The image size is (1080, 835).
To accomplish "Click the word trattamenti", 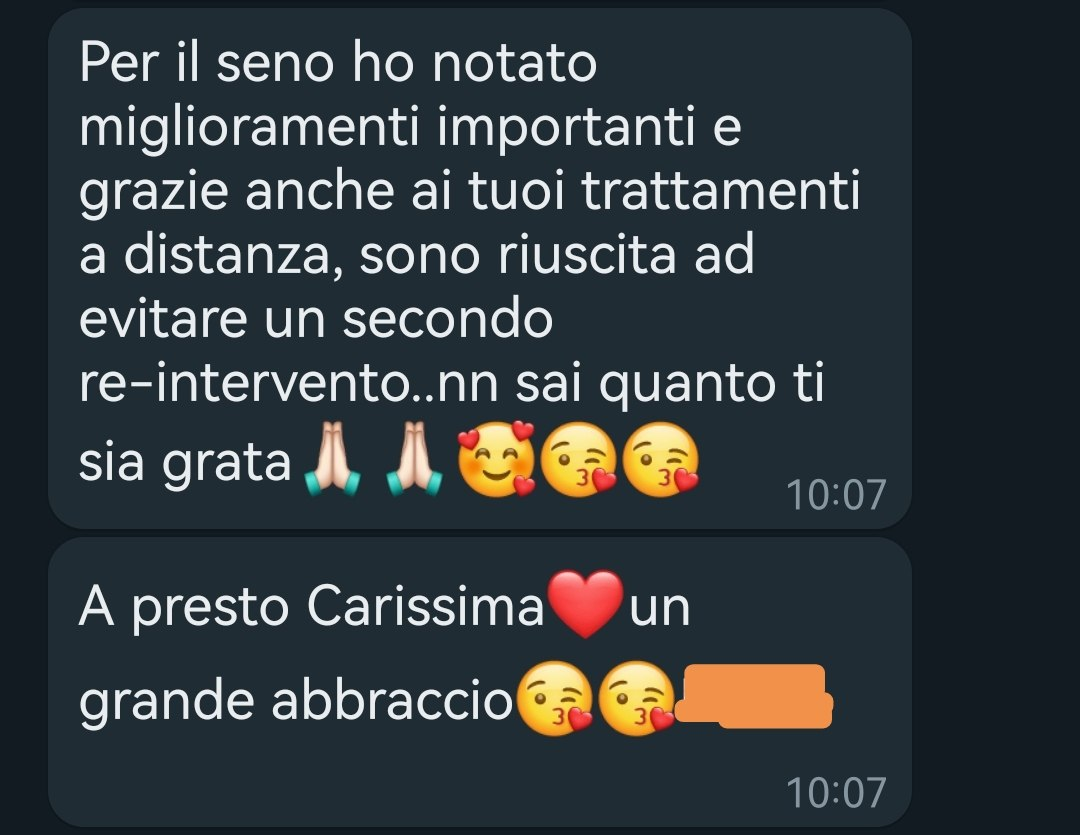I will [x=721, y=189].
